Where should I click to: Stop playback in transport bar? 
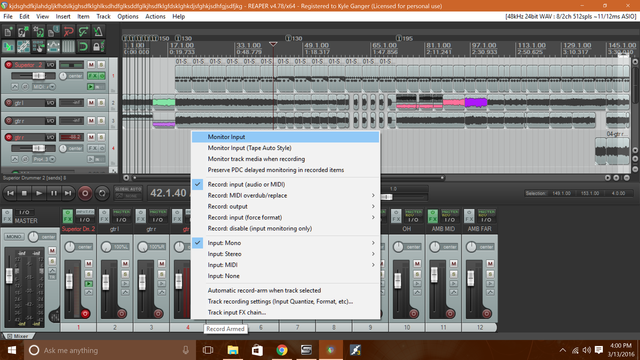coord(24,193)
